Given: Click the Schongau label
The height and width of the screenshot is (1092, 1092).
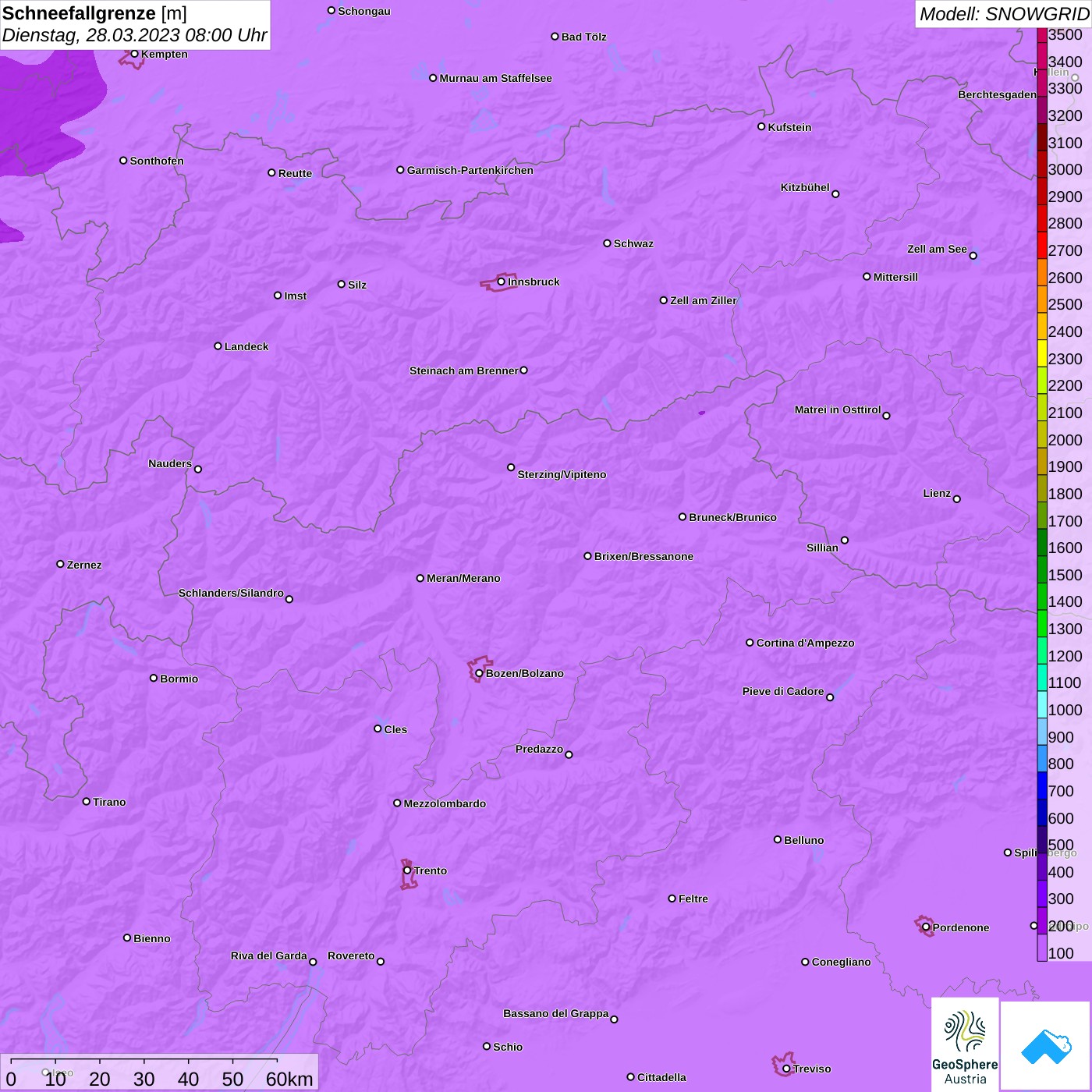Looking at the screenshot, I should (x=364, y=11).
